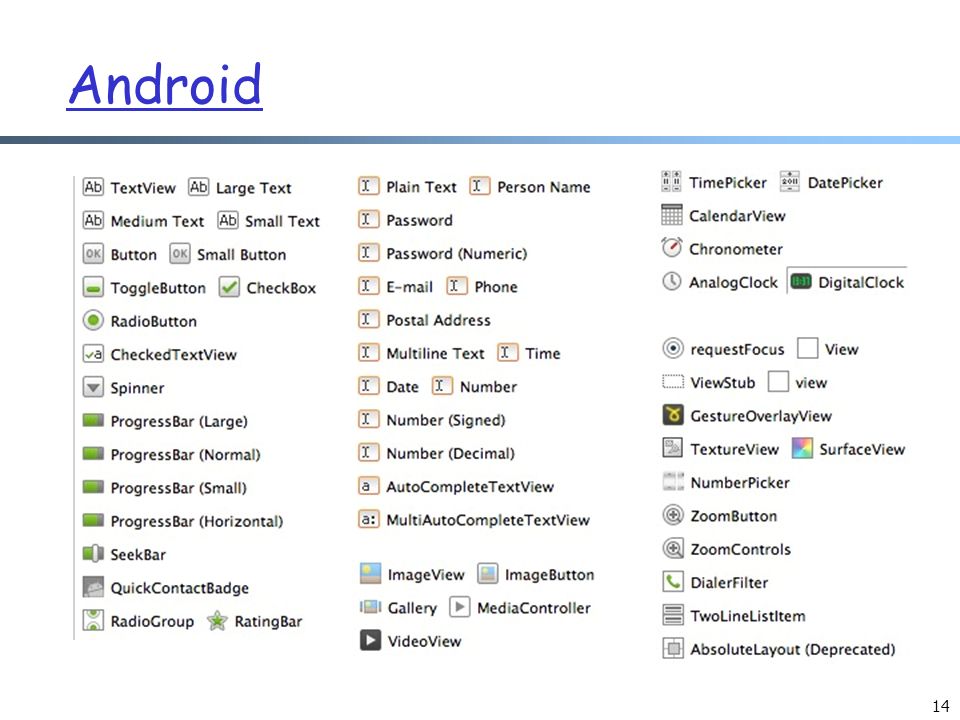The image size is (960, 720).
Task: Click the AbsoluteLayout (Deprecated) icon
Action: [x=673, y=648]
